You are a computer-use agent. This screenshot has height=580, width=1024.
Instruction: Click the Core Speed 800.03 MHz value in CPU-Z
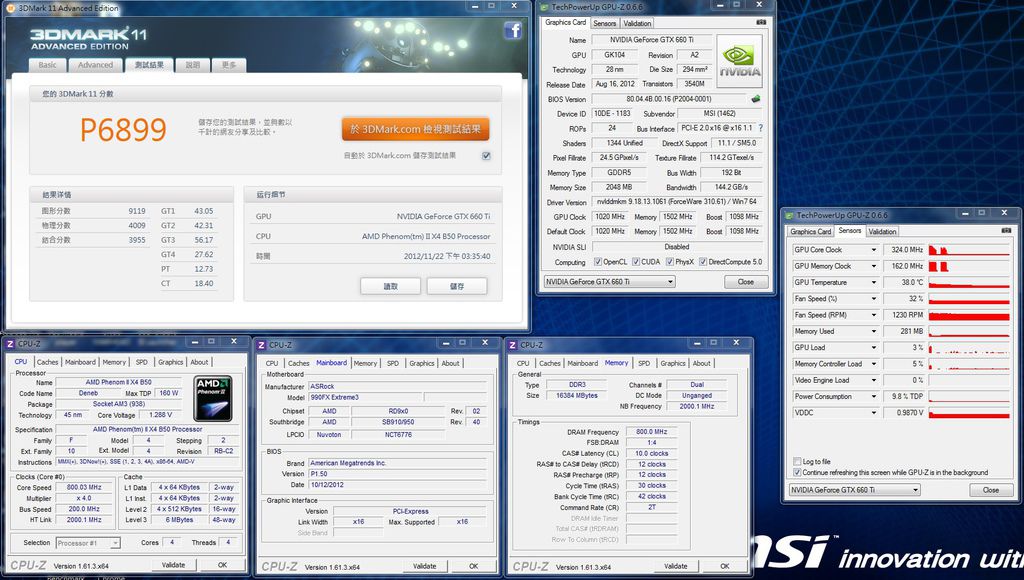coord(84,487)
